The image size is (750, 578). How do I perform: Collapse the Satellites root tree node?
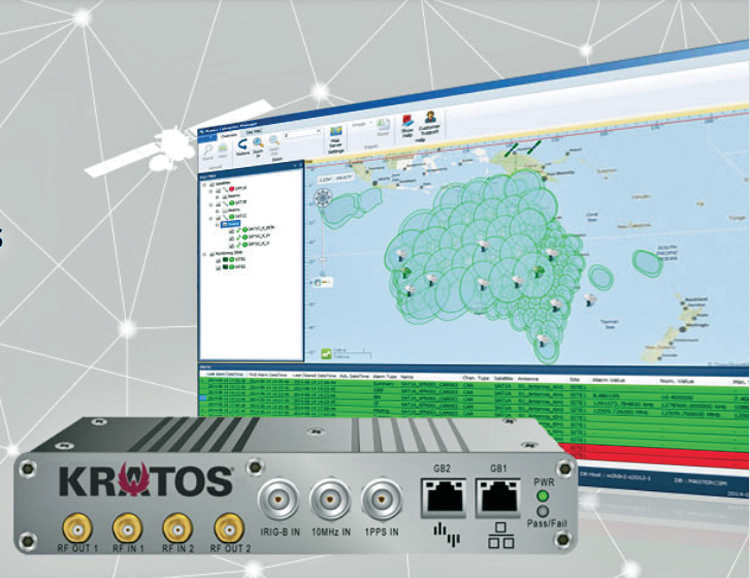coord(204,185)
